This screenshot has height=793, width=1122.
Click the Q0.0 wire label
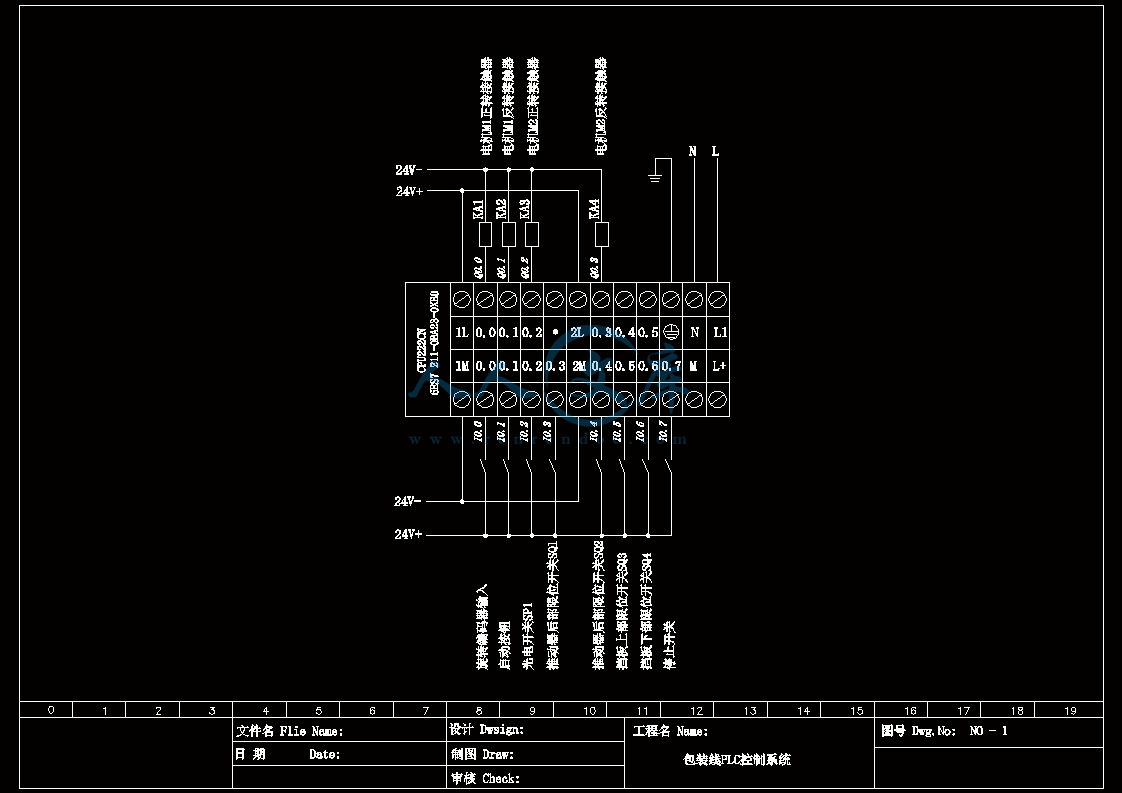pyautogui.click(x=479, y=268)
